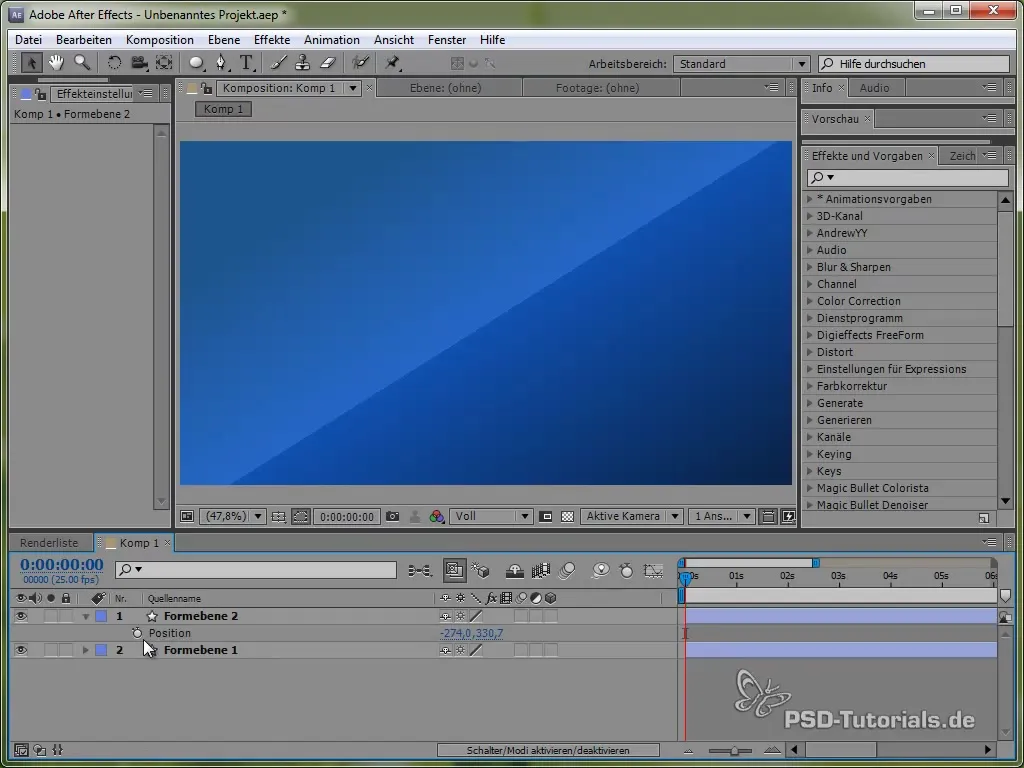Open the Arbeitsbereich Standard dropdown
This screenshot has height=768, width=1024.
pyautogui.click(x=741, y=64)
